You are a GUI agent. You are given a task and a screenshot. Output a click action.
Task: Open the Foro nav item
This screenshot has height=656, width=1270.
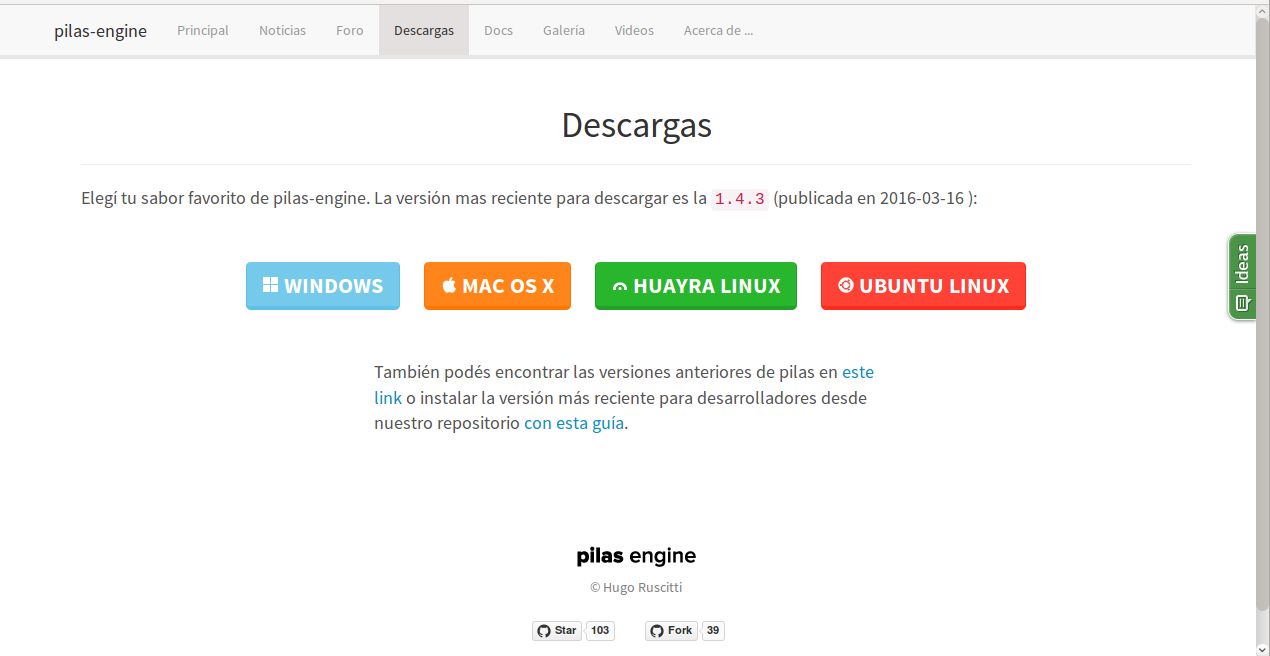click(x=350, y=30)
